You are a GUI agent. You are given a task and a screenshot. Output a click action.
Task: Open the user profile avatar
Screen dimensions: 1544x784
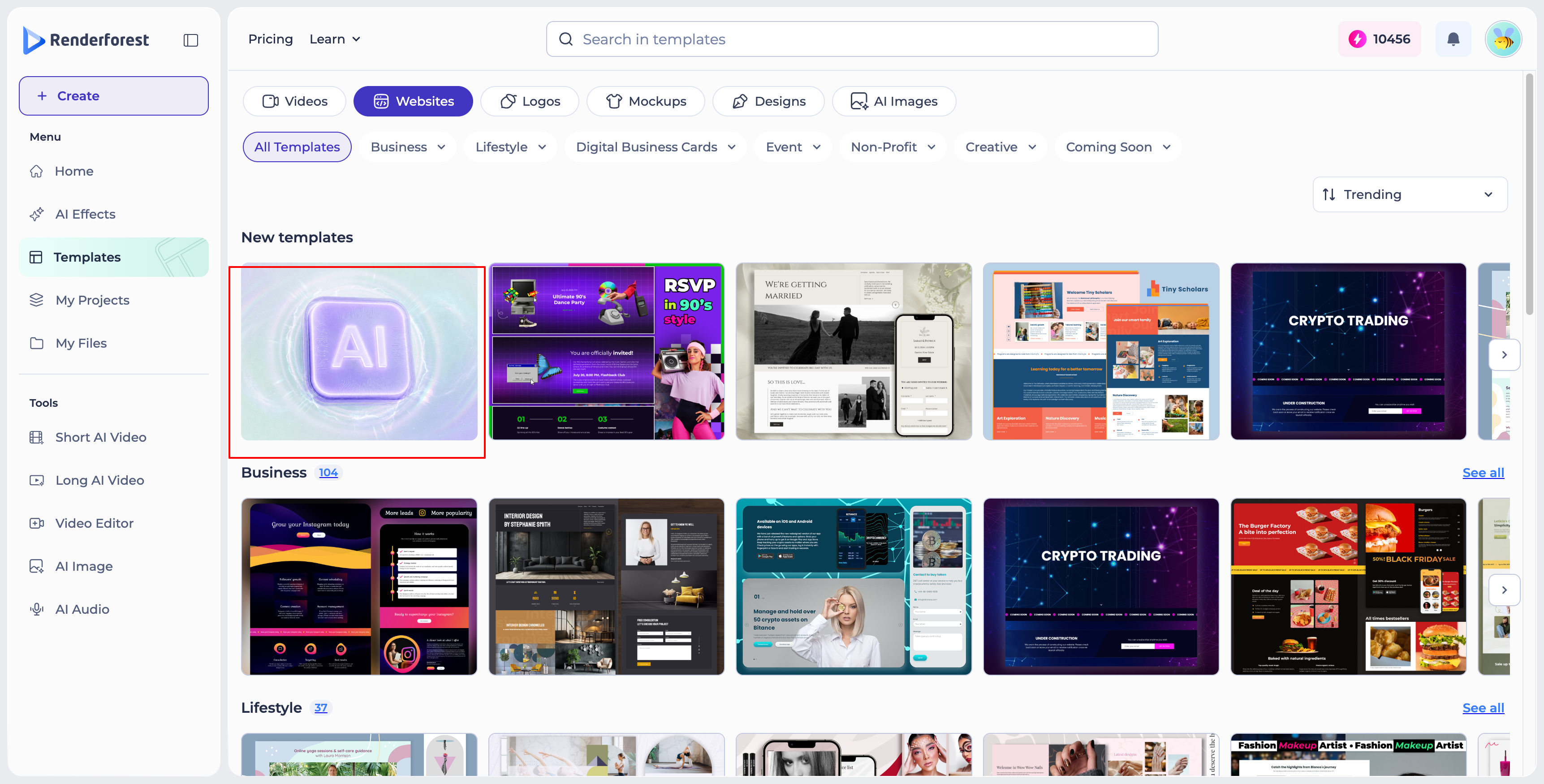pyautogui.click(x=1503, y=39)
